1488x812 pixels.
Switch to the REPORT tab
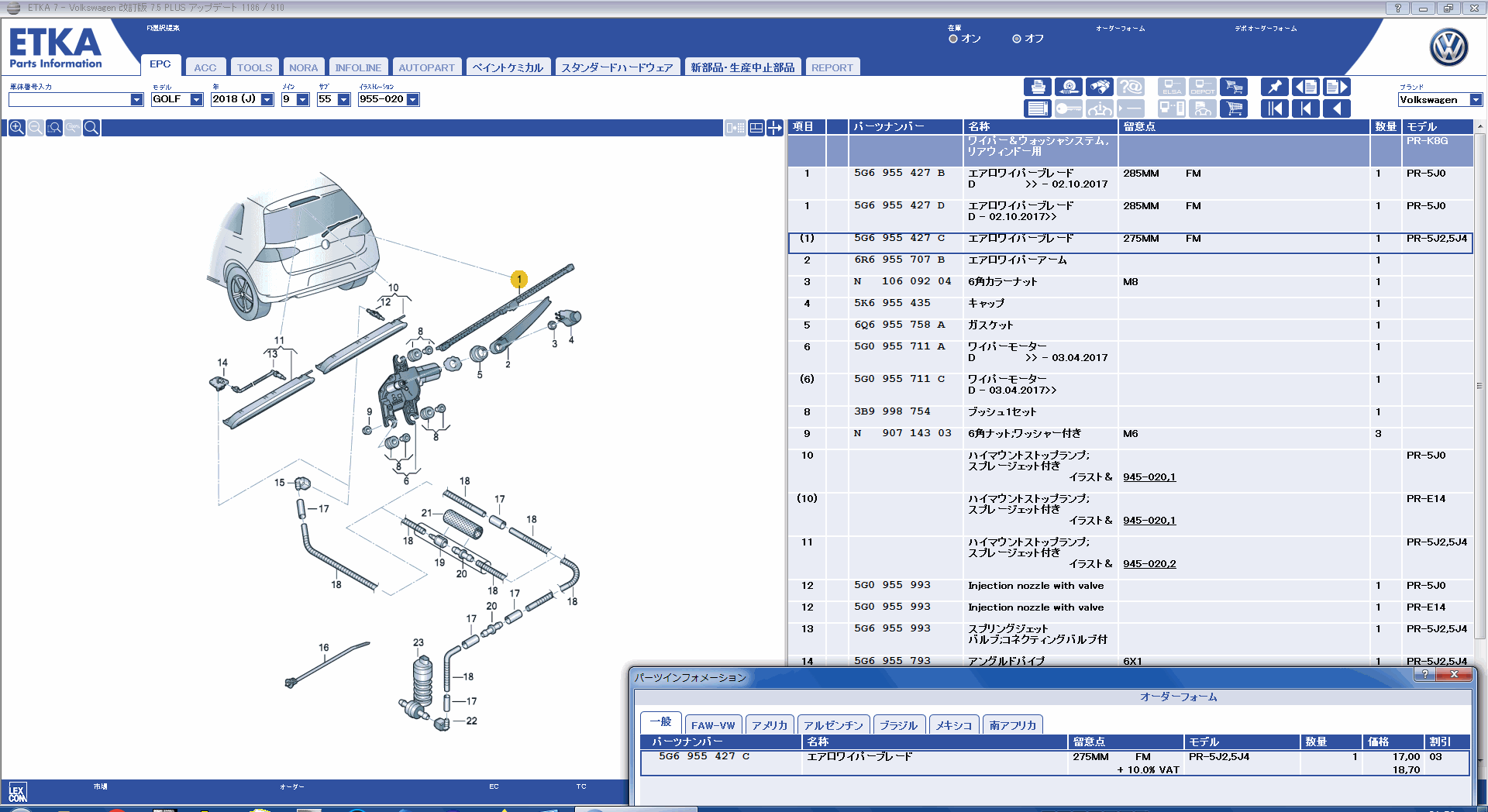pyautogui.click(x=832, y=67)
